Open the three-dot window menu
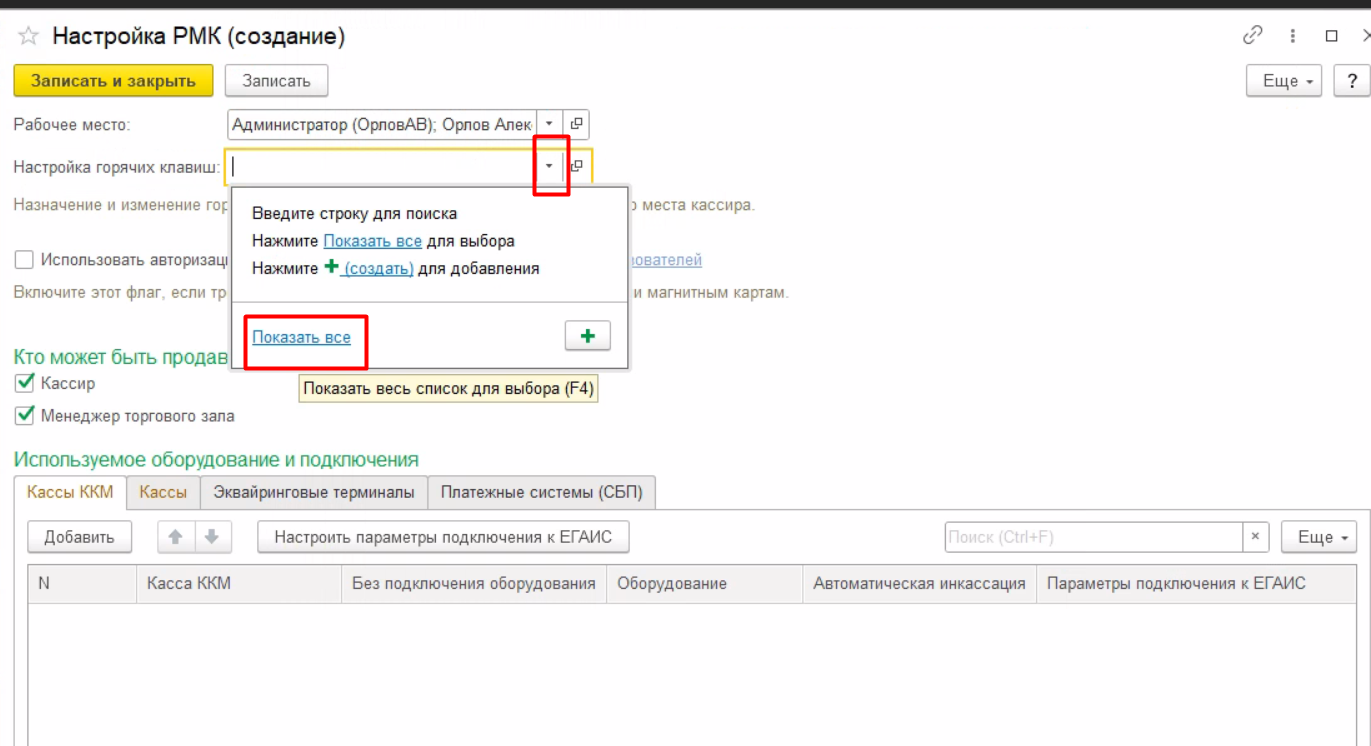The image size is (1371, 746). pyautogui.click(x=1293, y=36)
